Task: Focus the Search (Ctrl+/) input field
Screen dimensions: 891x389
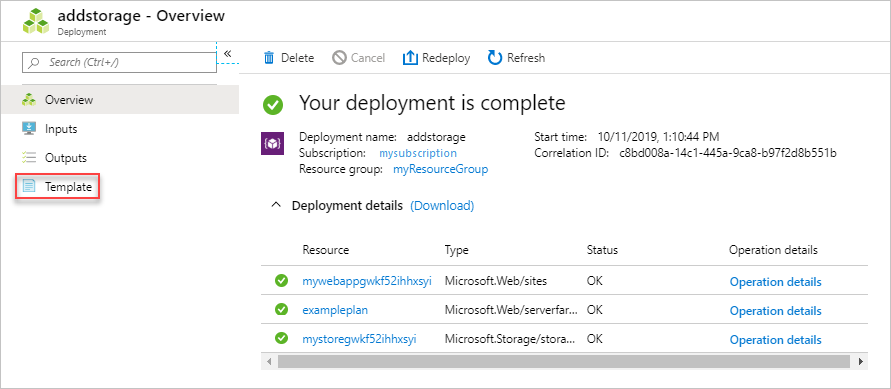Action: click(119, 62)
